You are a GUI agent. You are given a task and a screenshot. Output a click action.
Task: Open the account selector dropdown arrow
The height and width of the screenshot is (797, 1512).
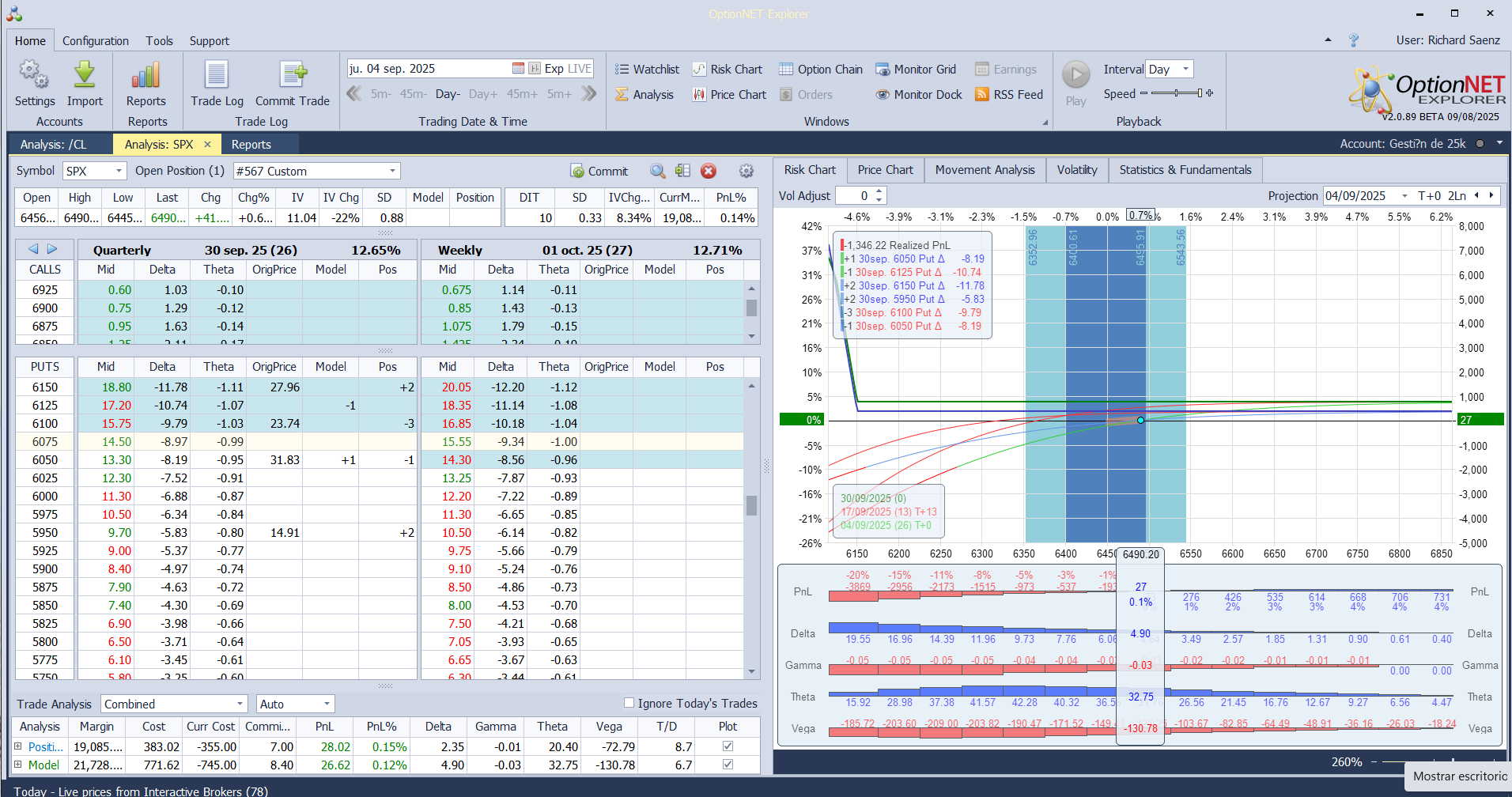pyautogui.click(x=1499, y=144)
